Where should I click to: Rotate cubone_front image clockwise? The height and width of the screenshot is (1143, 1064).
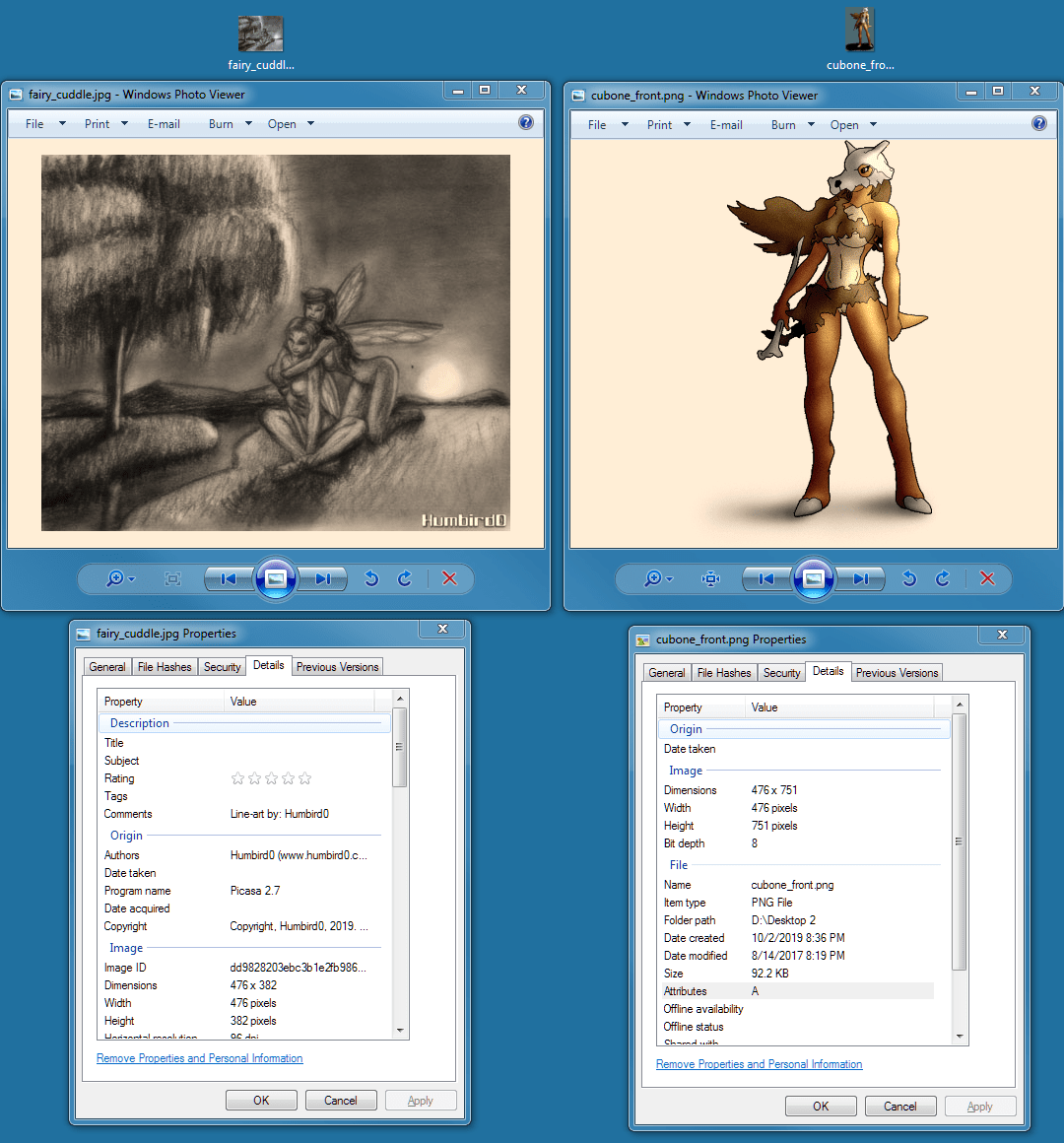943,578
